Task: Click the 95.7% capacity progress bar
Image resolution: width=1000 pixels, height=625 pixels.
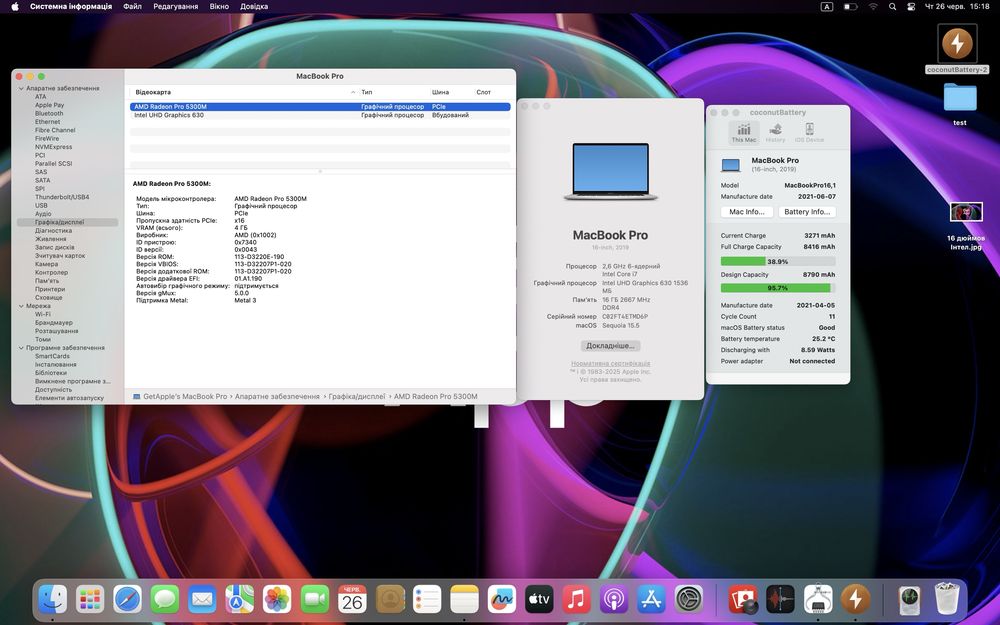Action: (x=777, y=288)
